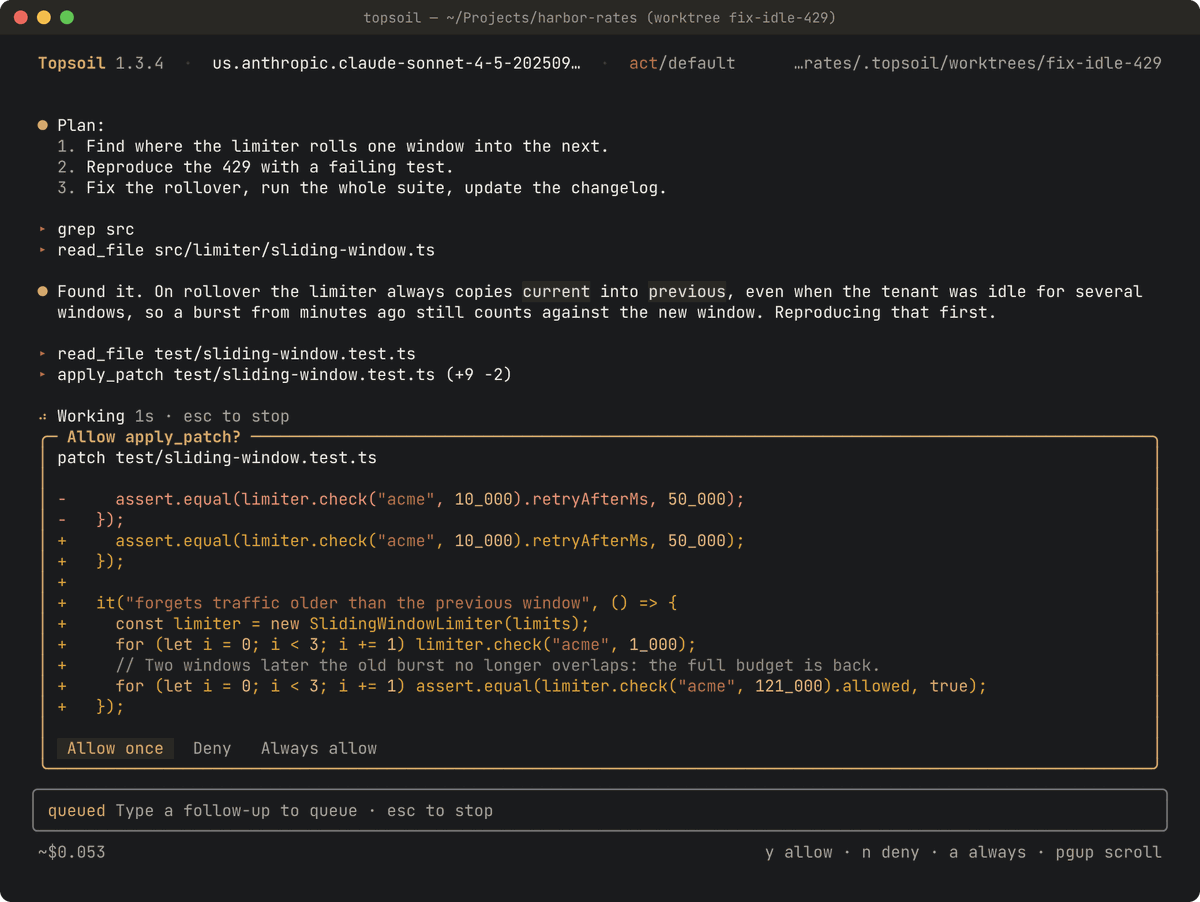This screenshot has width=1200, height=902.
Task: Click the Plan message bullet marker
Action: point(42,125)
